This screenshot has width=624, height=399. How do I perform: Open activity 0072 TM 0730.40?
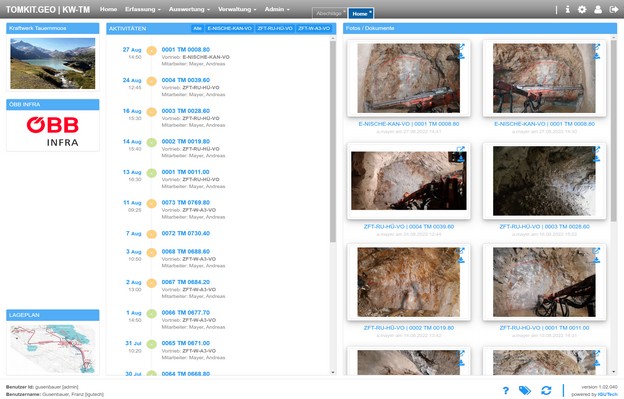click(185, 233)
